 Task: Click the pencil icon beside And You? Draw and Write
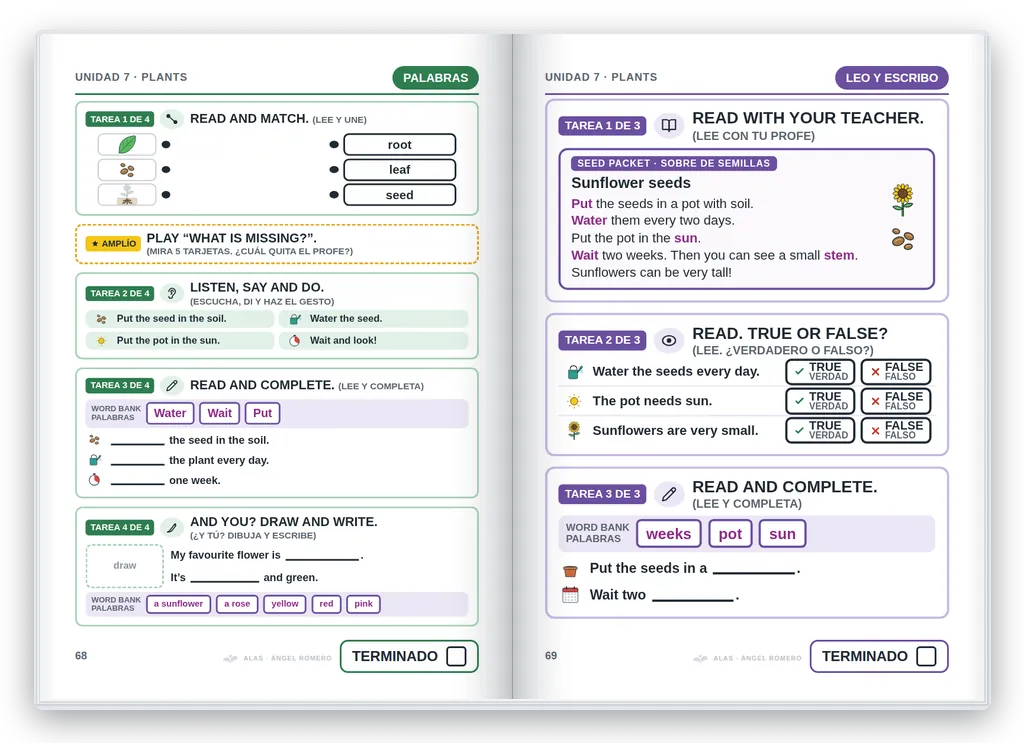[172, 527]
